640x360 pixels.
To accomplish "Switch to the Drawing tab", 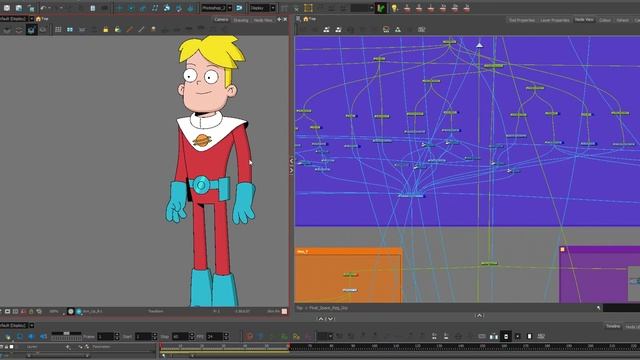I will tap(241, 20).
